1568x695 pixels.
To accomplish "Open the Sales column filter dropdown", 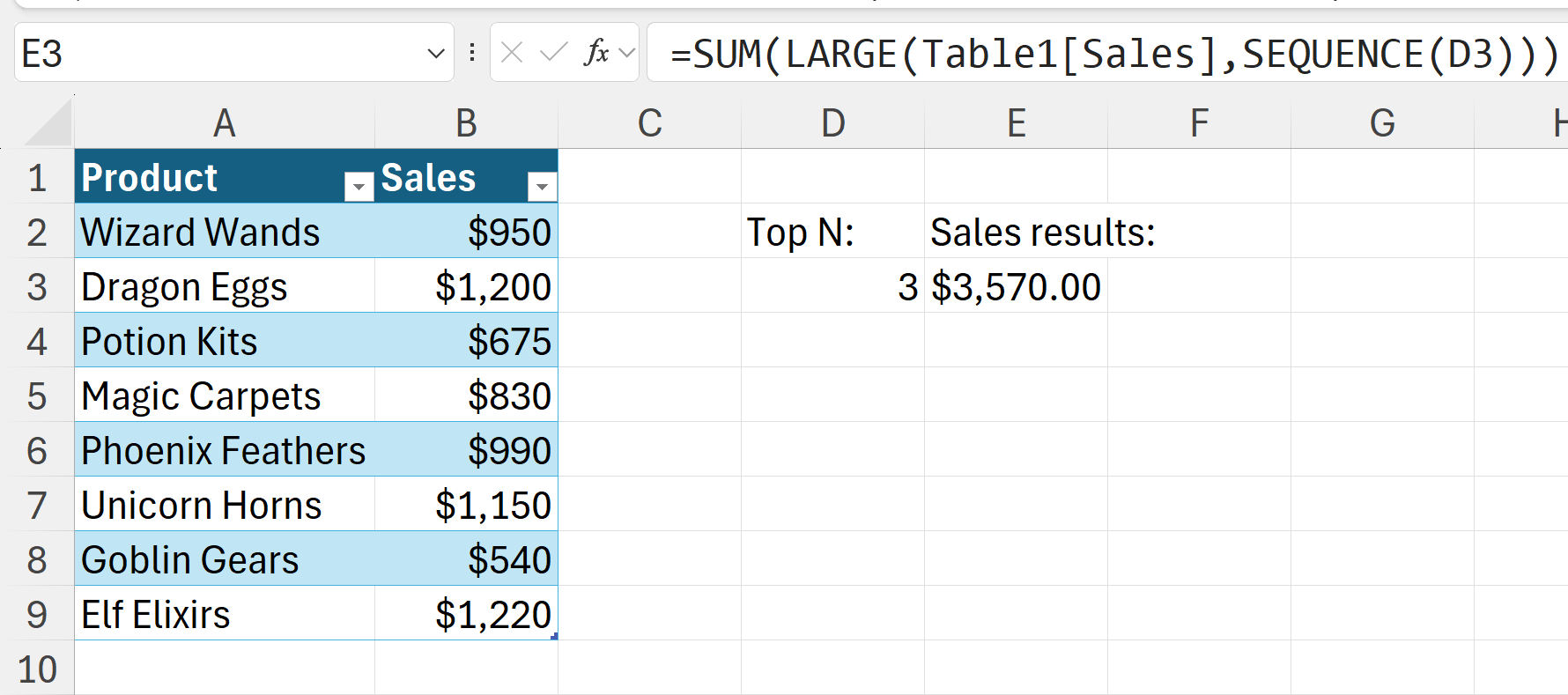I will pos(542,186).
